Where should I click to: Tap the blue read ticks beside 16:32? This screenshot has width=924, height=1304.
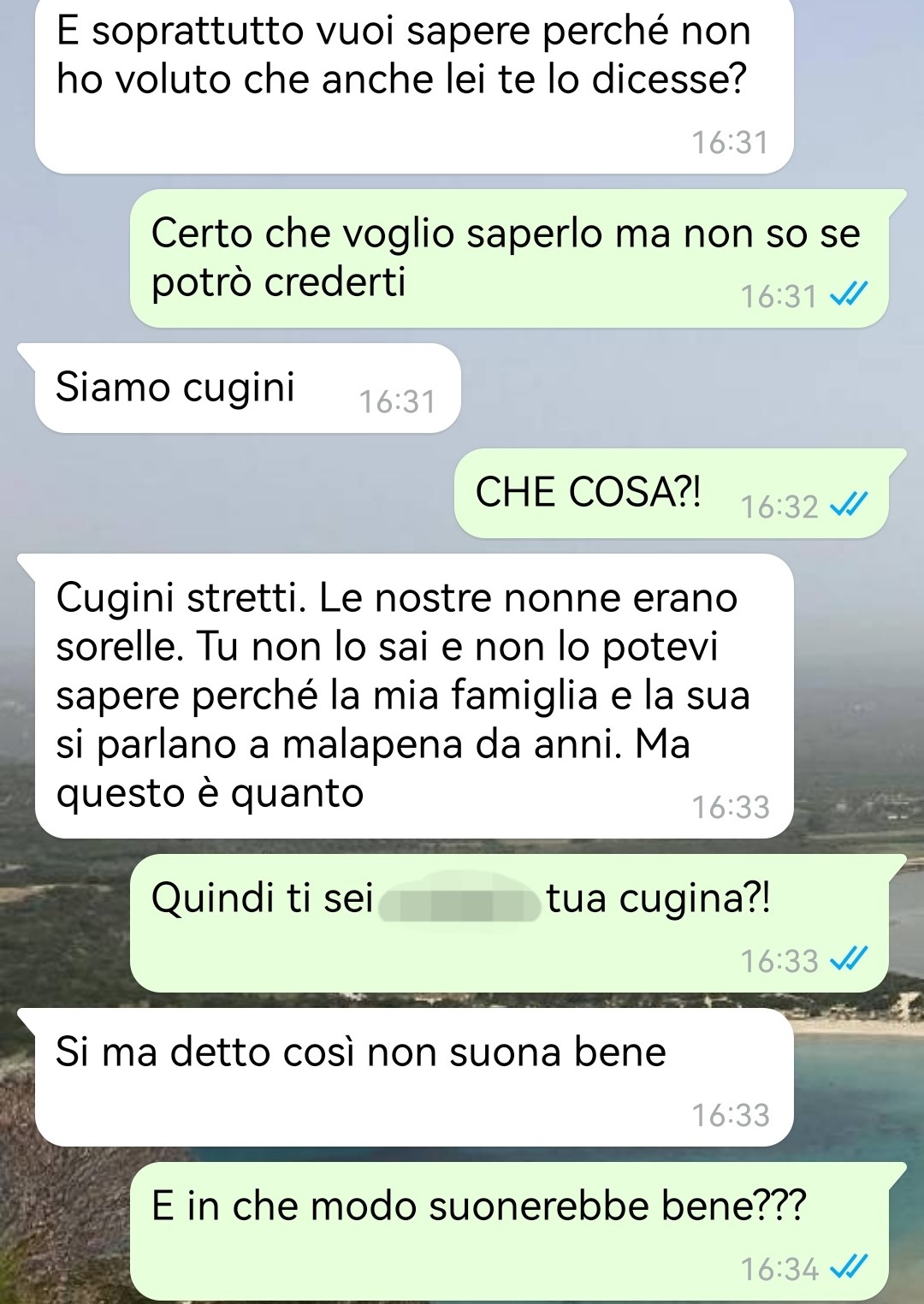coord(849,506)
